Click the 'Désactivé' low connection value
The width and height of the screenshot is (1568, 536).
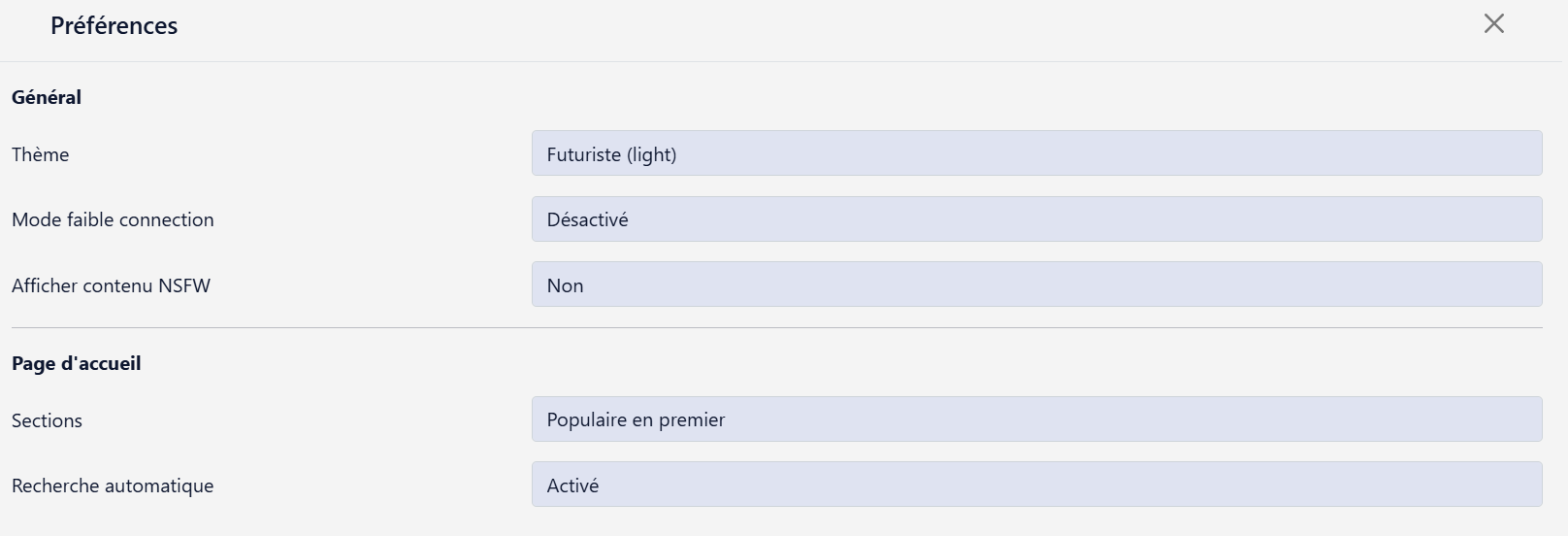click(x=587, y=219)
